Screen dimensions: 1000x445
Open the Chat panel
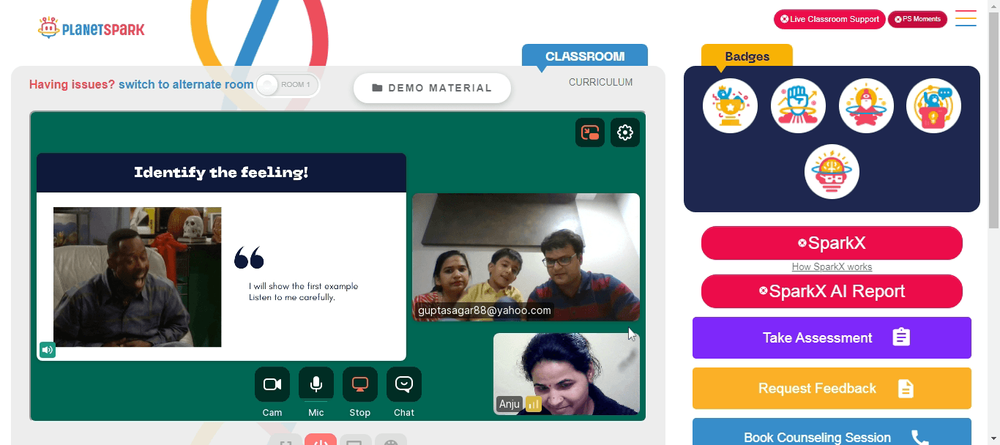(x=404, y=384)
